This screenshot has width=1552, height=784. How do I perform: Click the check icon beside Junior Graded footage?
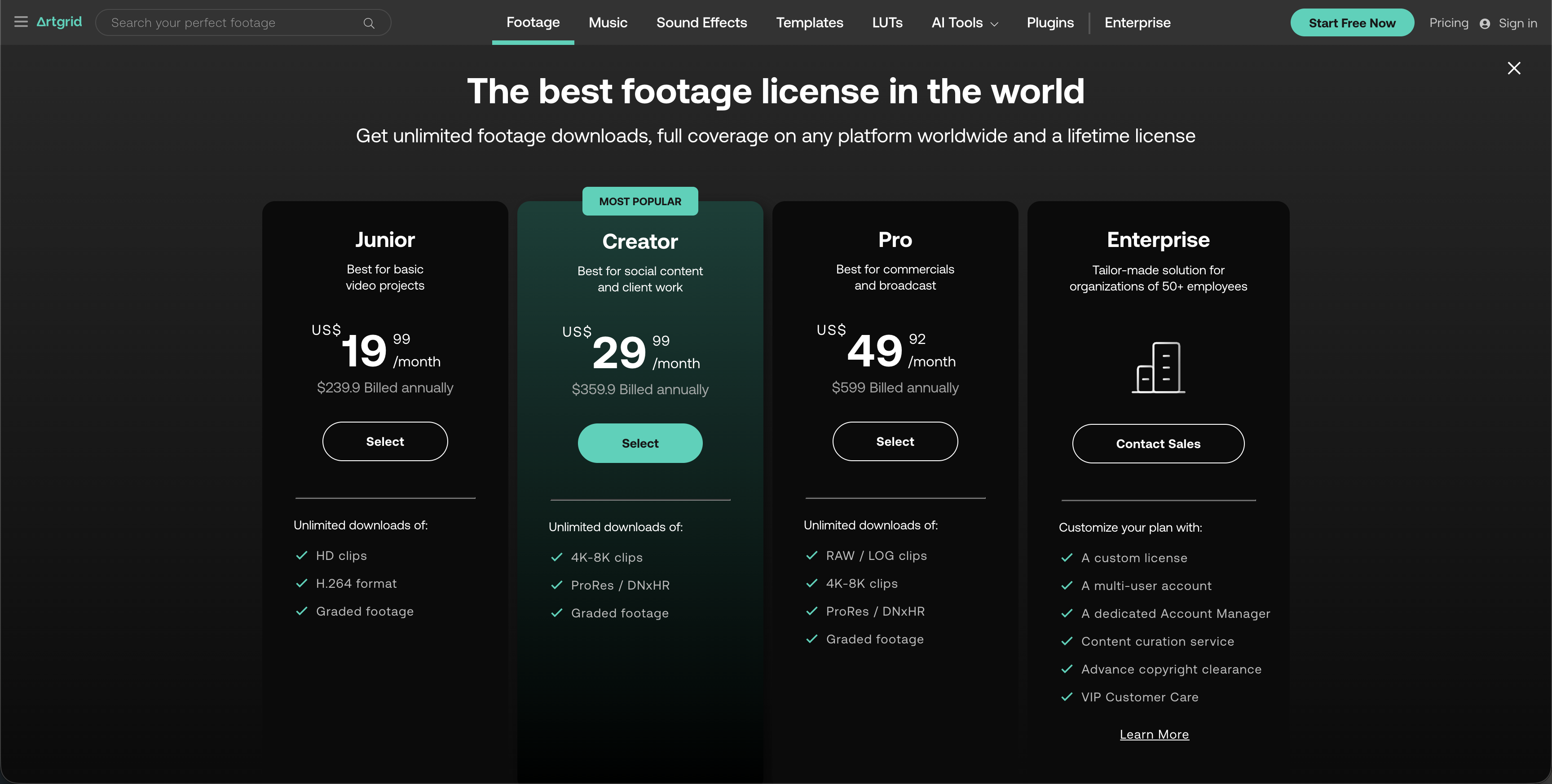click(x=302, y=611)
